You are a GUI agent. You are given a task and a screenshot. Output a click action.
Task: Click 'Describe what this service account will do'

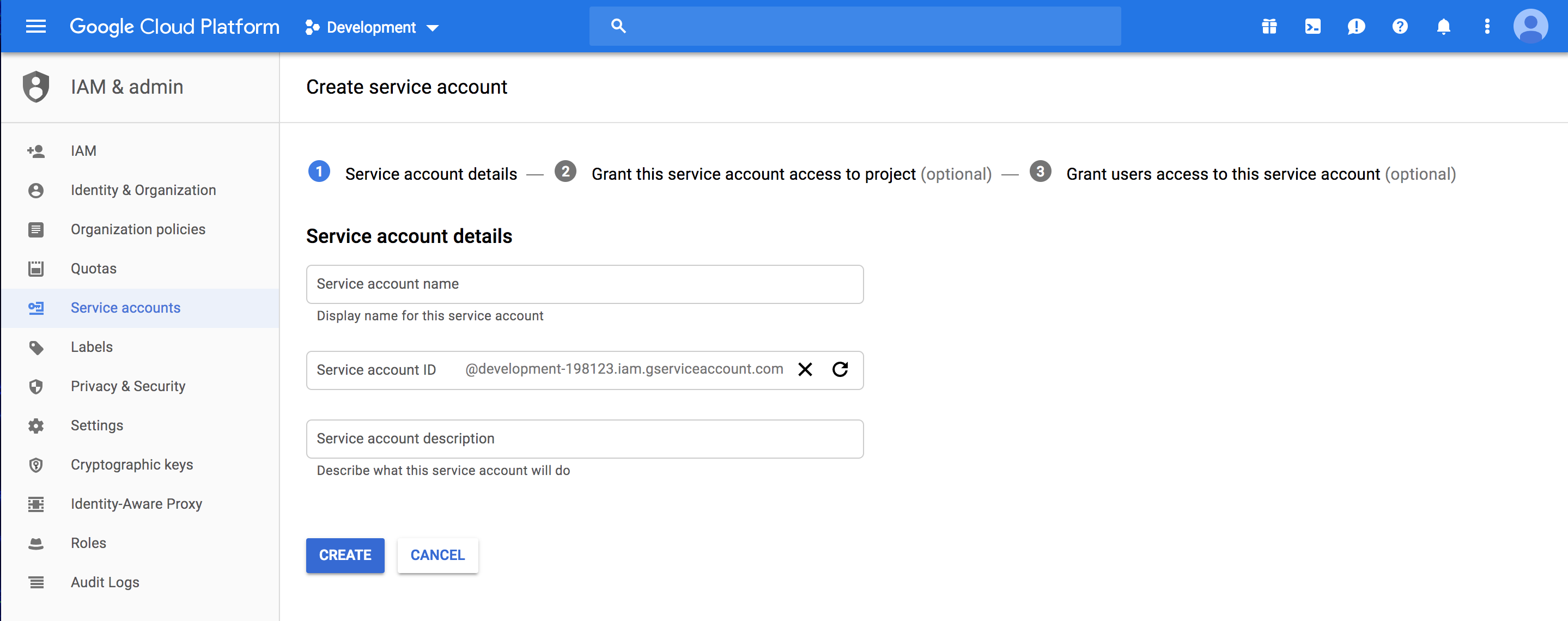(443, 470)
